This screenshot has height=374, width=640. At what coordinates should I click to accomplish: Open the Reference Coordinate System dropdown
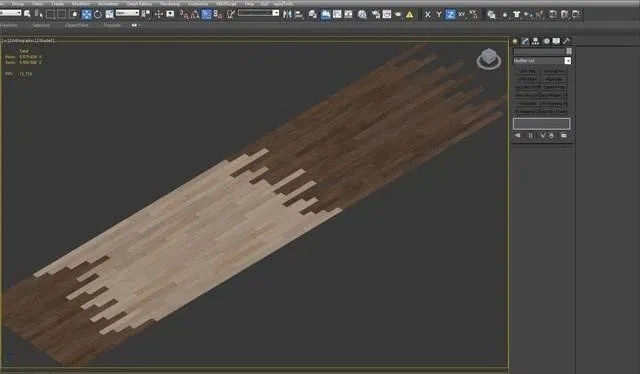(127, 13)
